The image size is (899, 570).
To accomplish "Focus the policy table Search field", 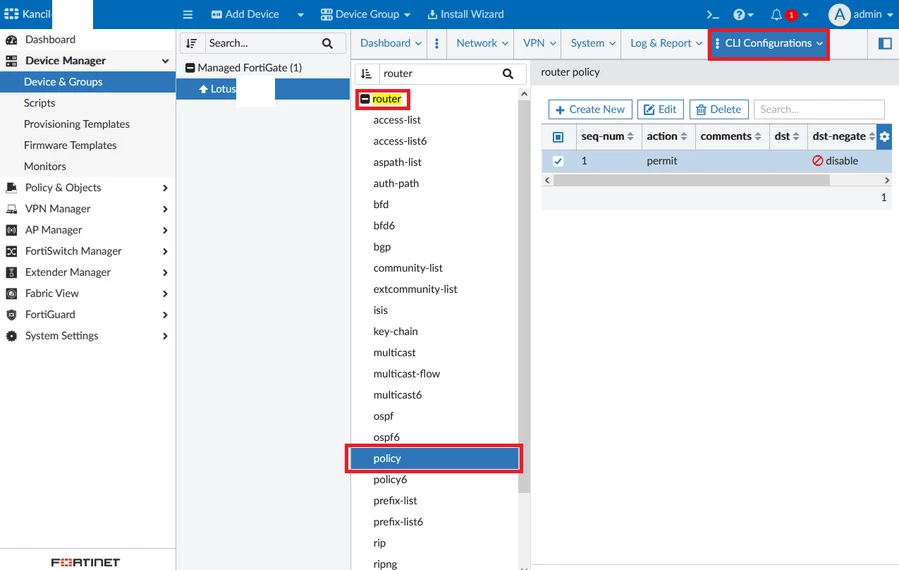I will [819, 110].
